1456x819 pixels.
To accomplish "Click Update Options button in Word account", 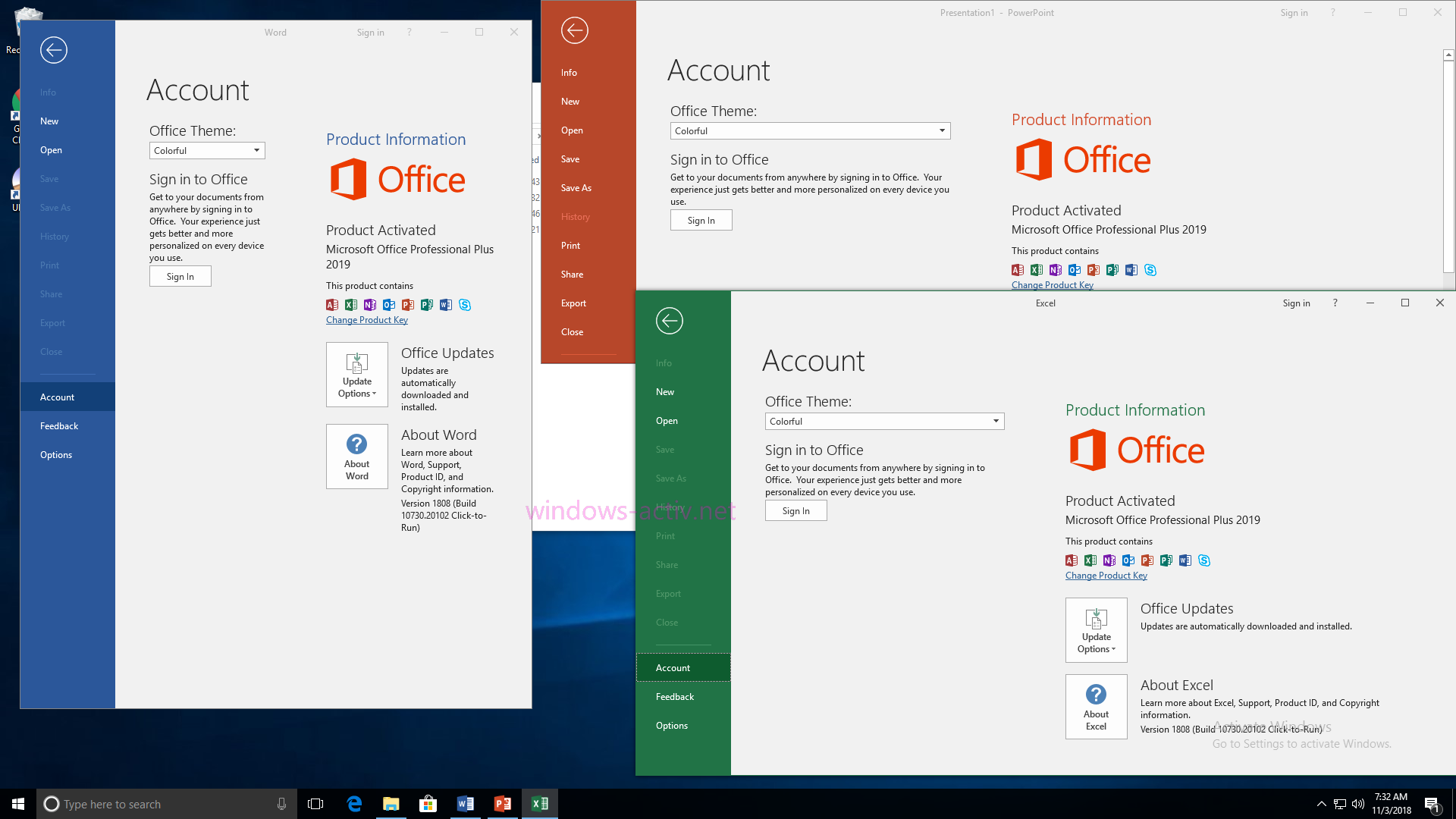I will point(357,374).
